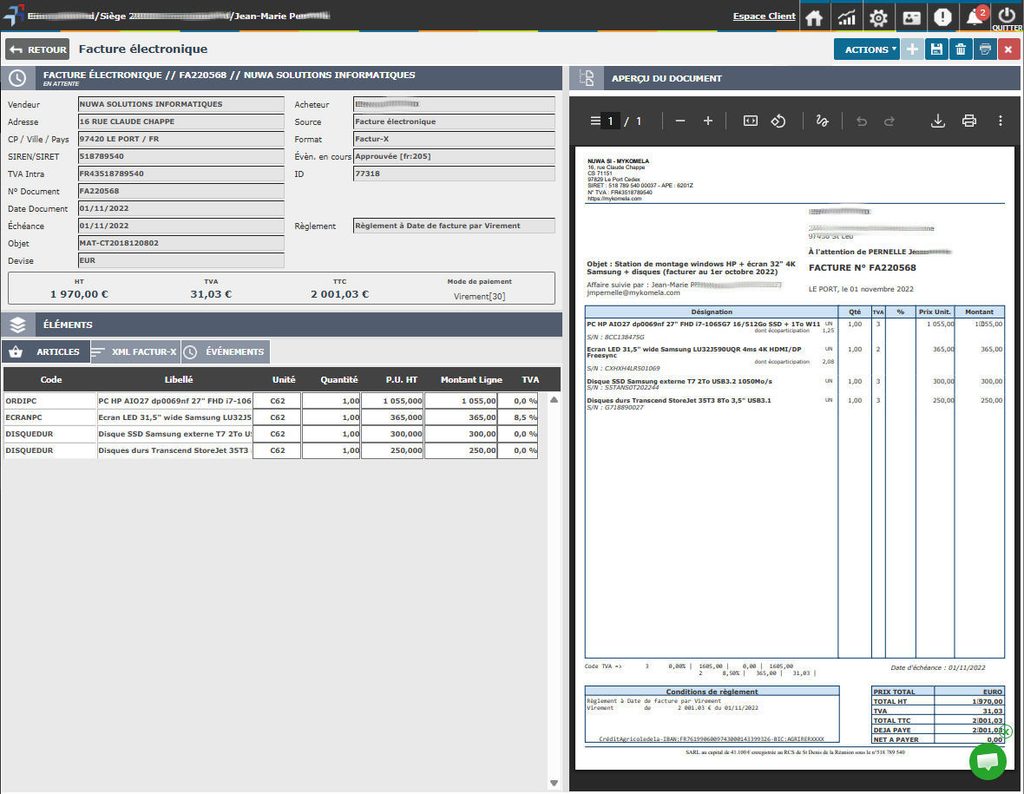Click the 8,5 % TVA cell

point(518,417)
